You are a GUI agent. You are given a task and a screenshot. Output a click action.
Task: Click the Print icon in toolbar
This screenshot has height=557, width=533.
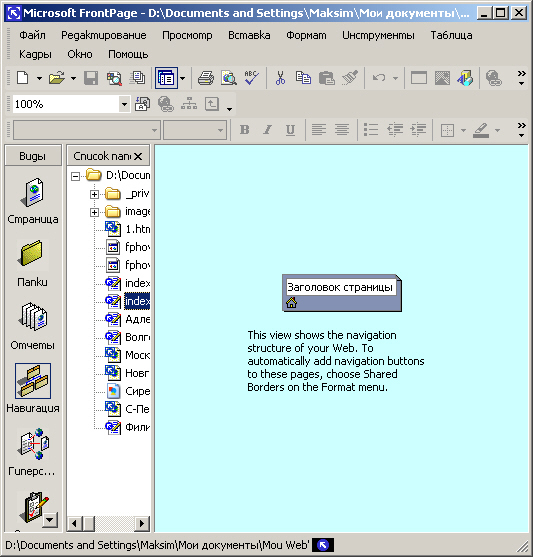[x=206, y=78]
